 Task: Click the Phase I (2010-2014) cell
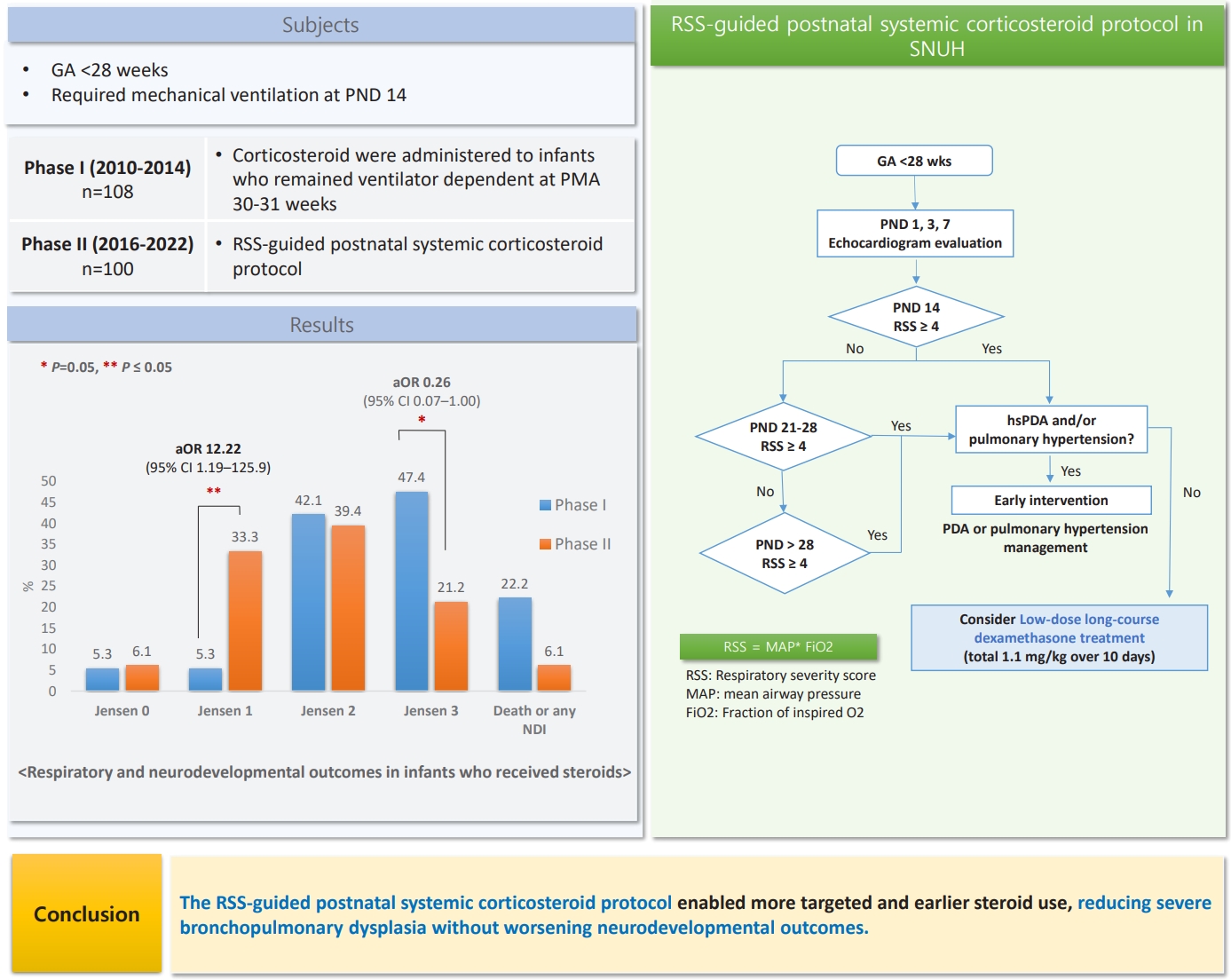[x=107, y=178]
